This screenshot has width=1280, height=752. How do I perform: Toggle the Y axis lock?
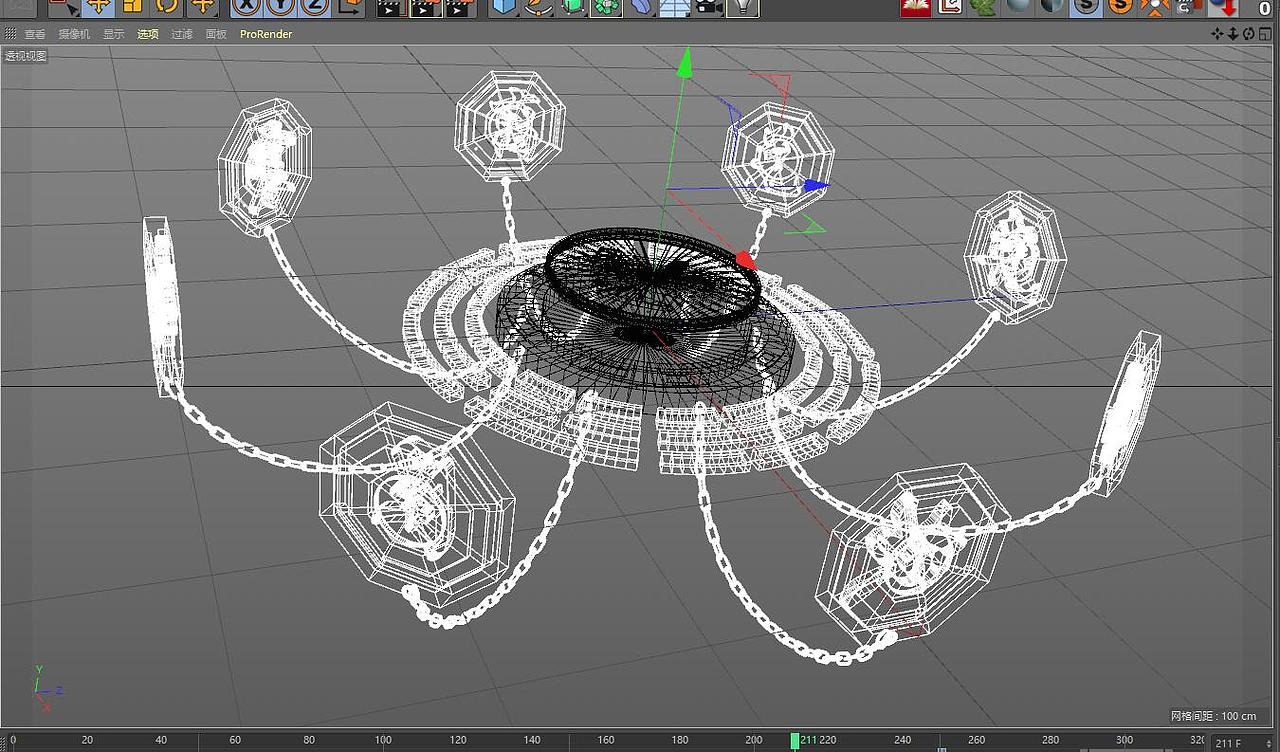pos(281,8)
